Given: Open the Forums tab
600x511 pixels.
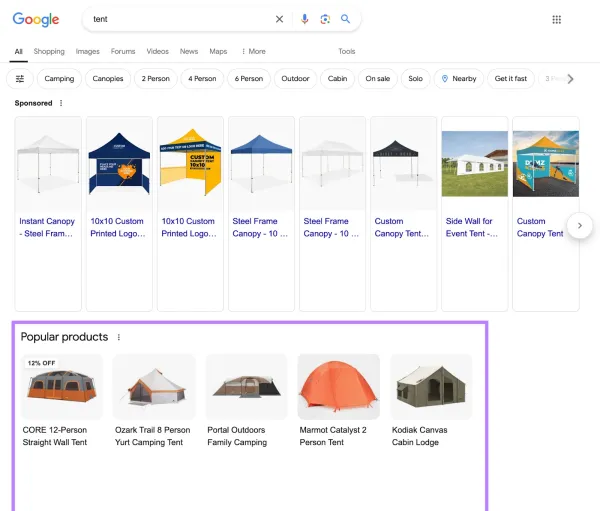Looking at the screenshot, I should tap(123, 51).
